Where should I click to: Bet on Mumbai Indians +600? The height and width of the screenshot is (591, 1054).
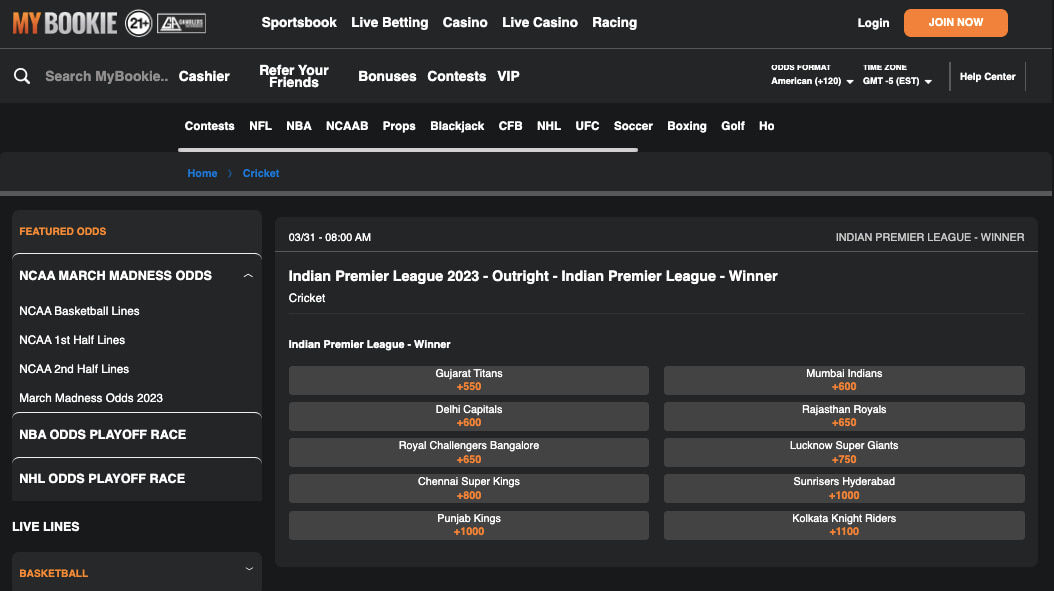pyautogui.click(x=844, y=380)
